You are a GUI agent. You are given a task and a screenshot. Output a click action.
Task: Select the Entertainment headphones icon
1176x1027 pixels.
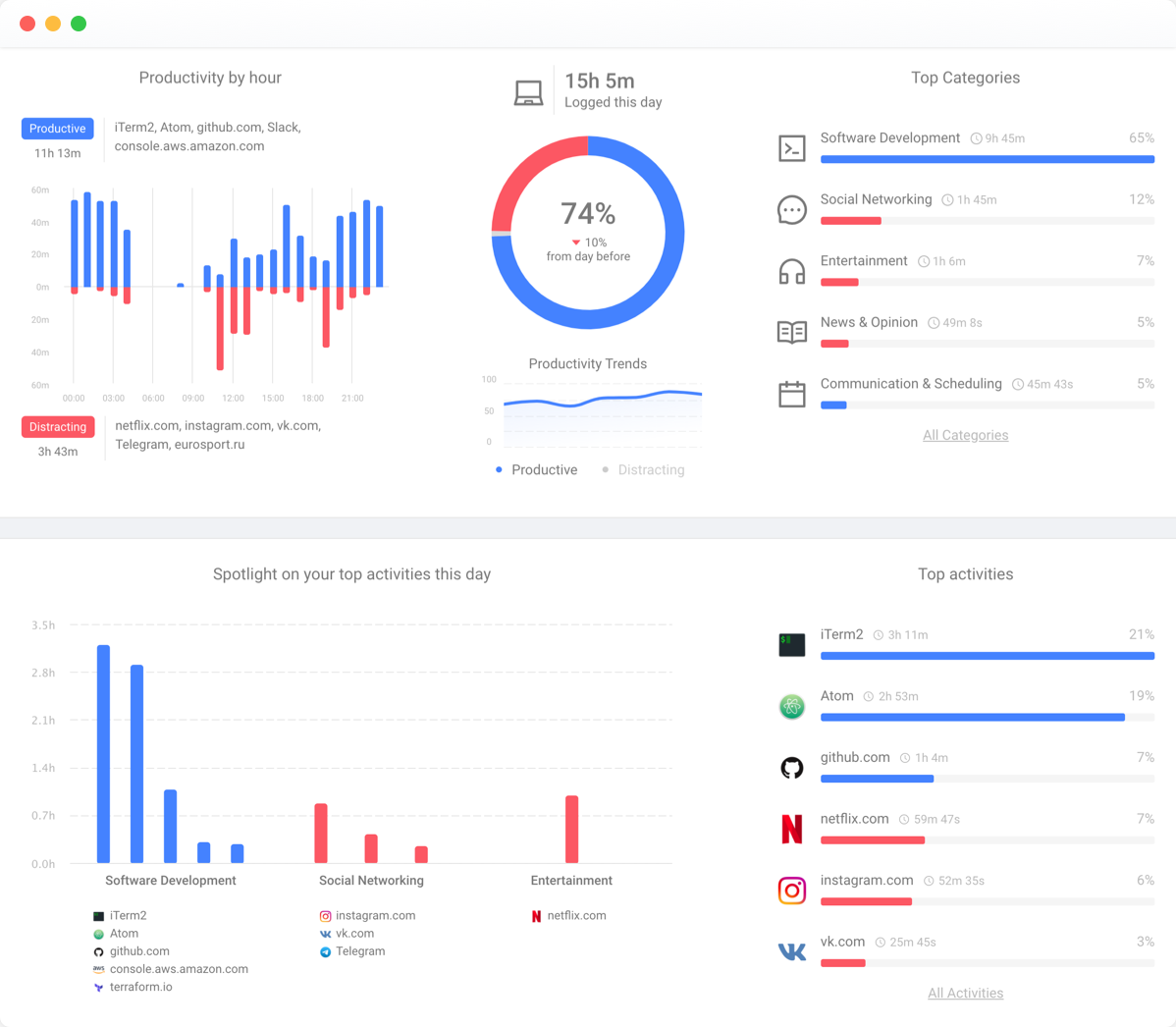(792, 272)
